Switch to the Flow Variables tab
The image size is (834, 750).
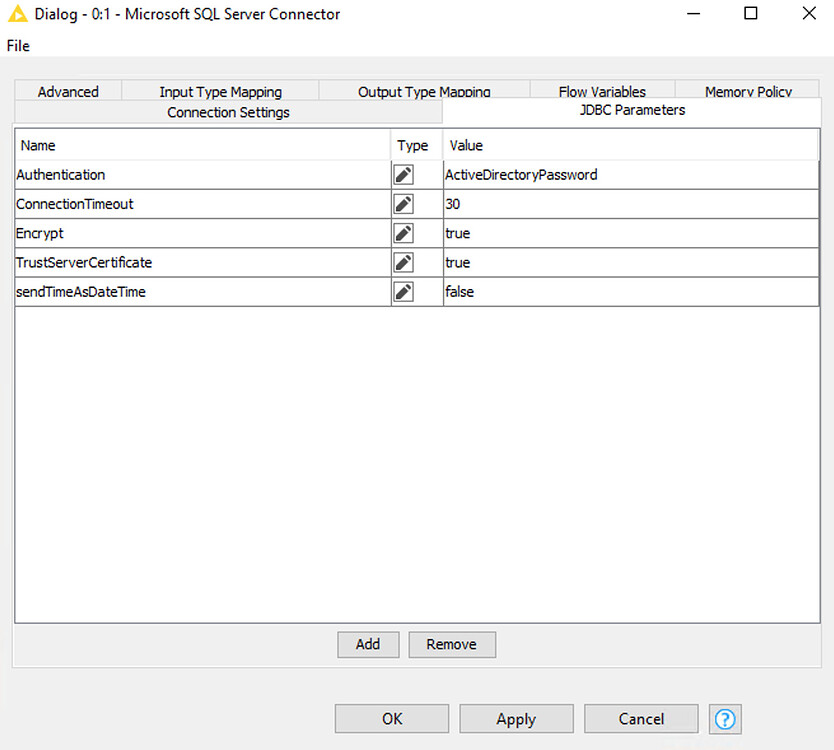pos(601,91)
